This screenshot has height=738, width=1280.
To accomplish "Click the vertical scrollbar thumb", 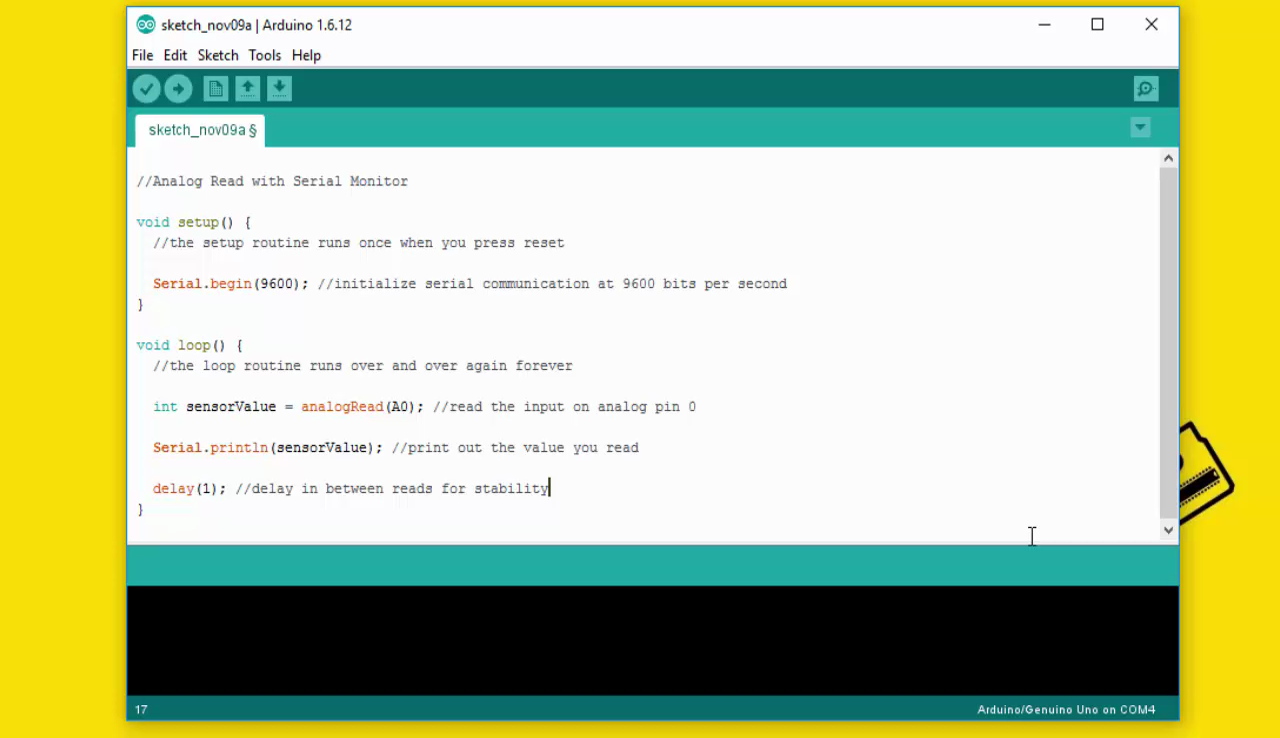I will click(1168, 344).
